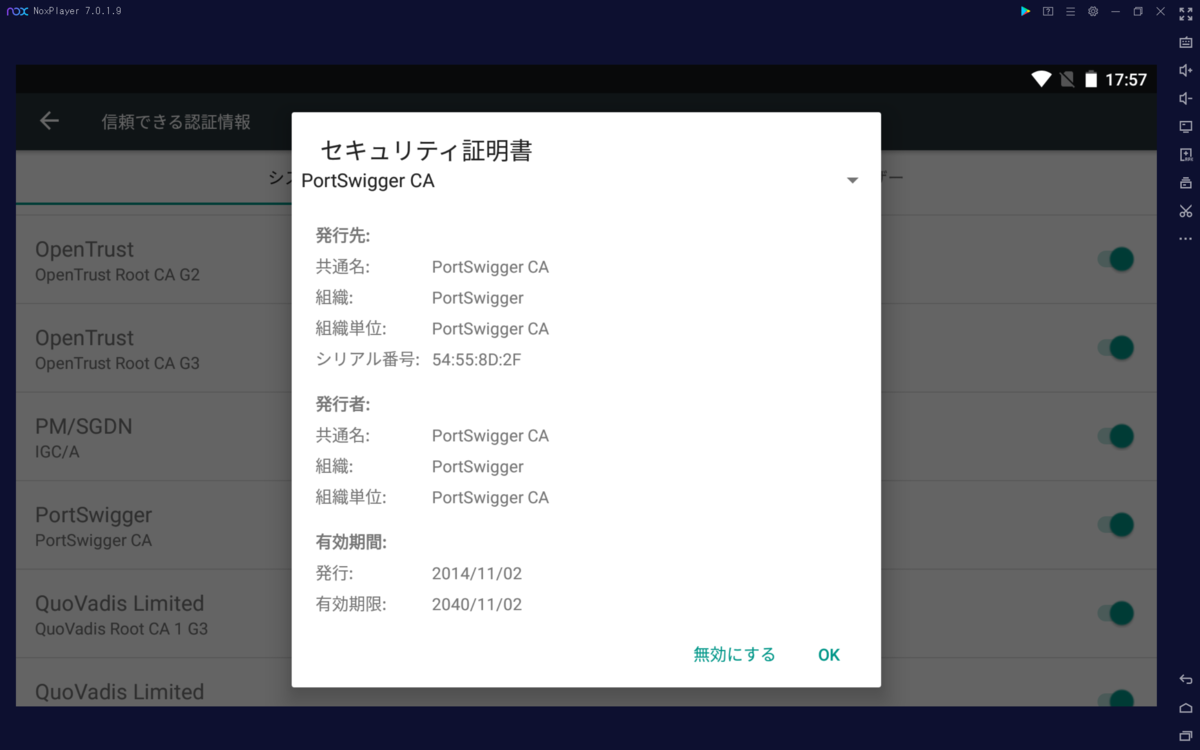Click volume up icon in sidebar
Screen dimensions: 1200x750
click(1186, 70)
